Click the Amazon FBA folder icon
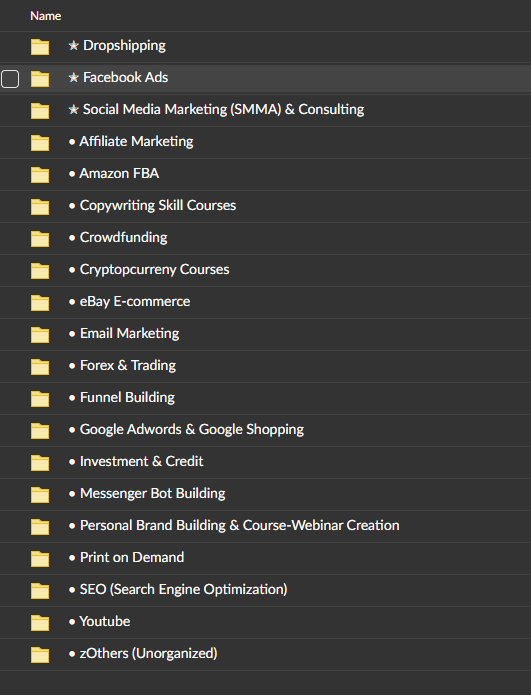This screenshot has width=531, height=695. click(40, 175)
